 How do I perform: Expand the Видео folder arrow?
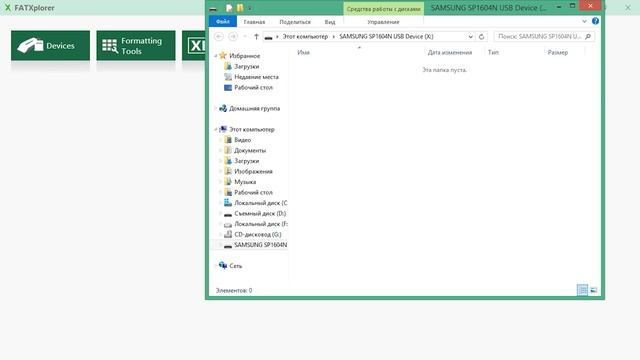coord(220,140)
